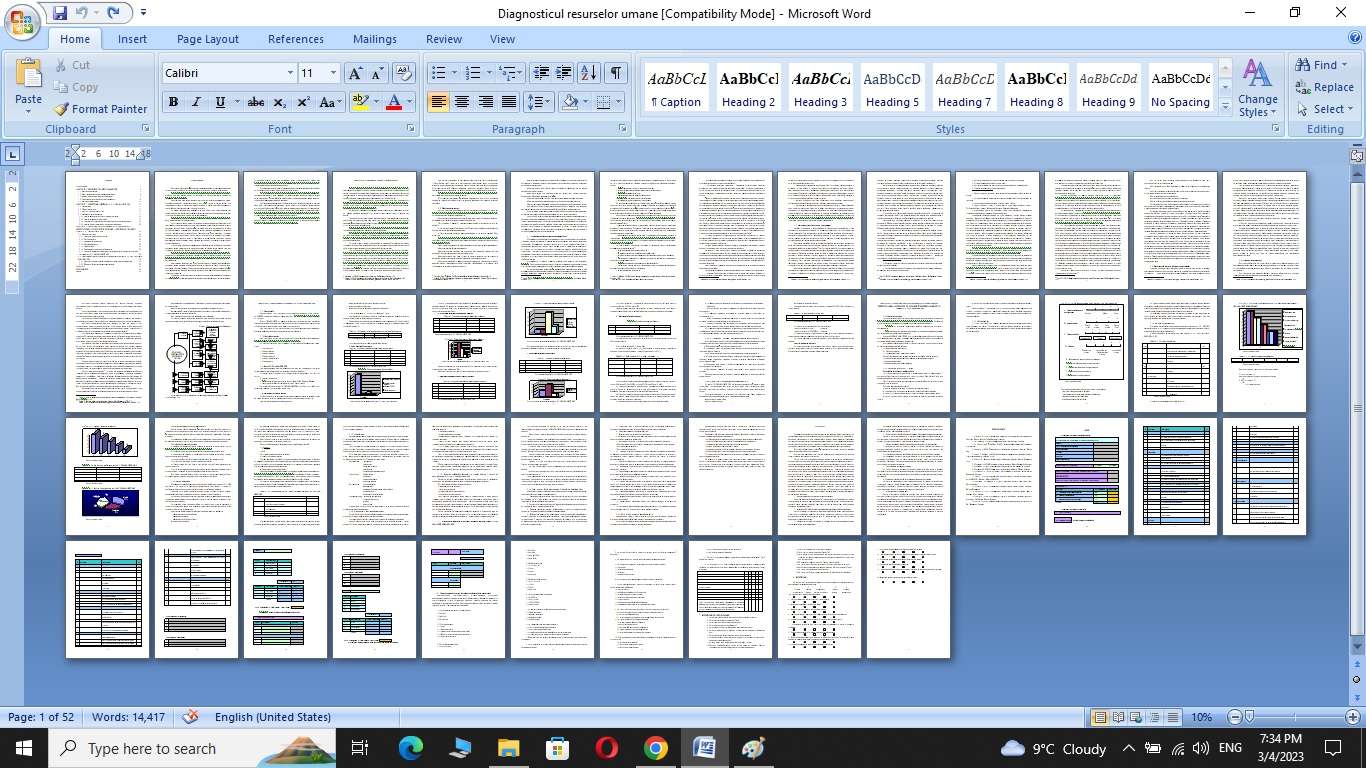Toggle Show/Hide paragraph marks

[616, 73]
